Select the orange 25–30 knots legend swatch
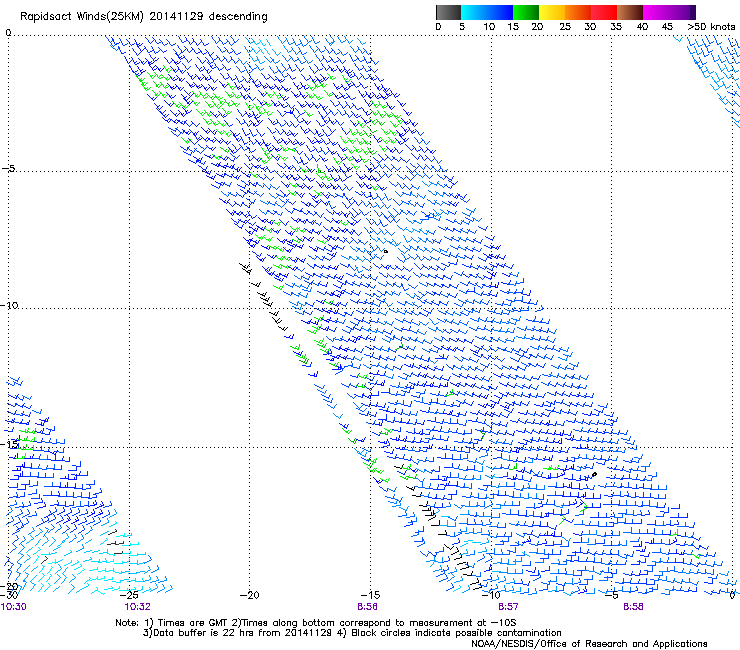 (x=578, y=12)
